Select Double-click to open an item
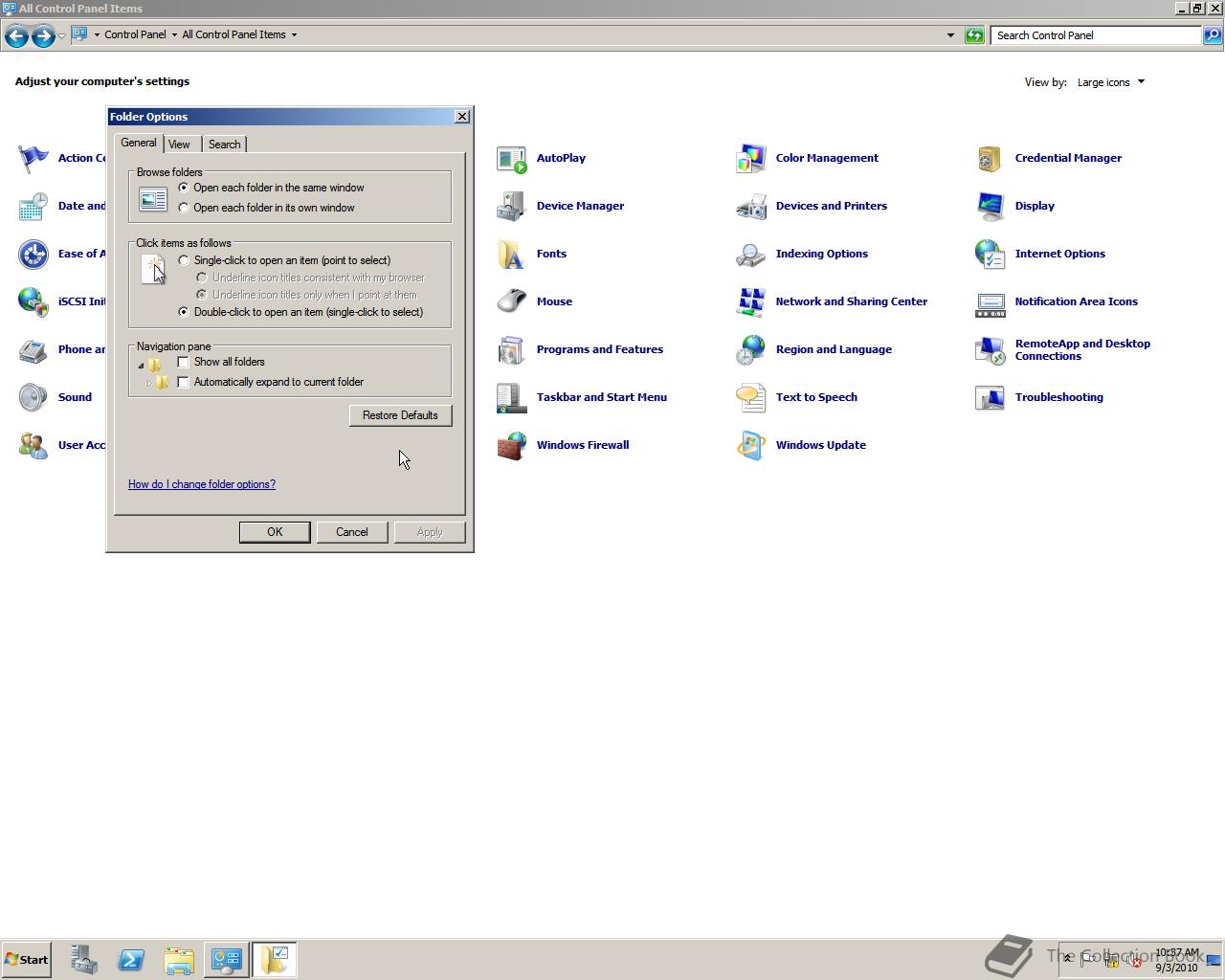Screen dimensions: 1225x980 [x=184, y=312]
